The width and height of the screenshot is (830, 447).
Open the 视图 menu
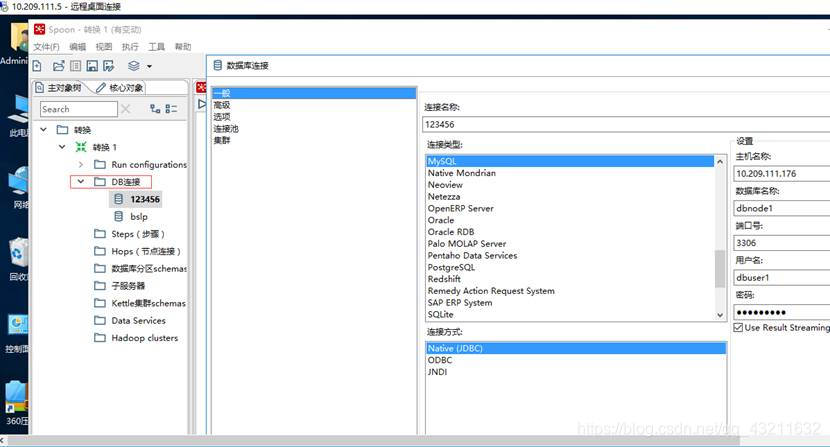pos(104,47)
